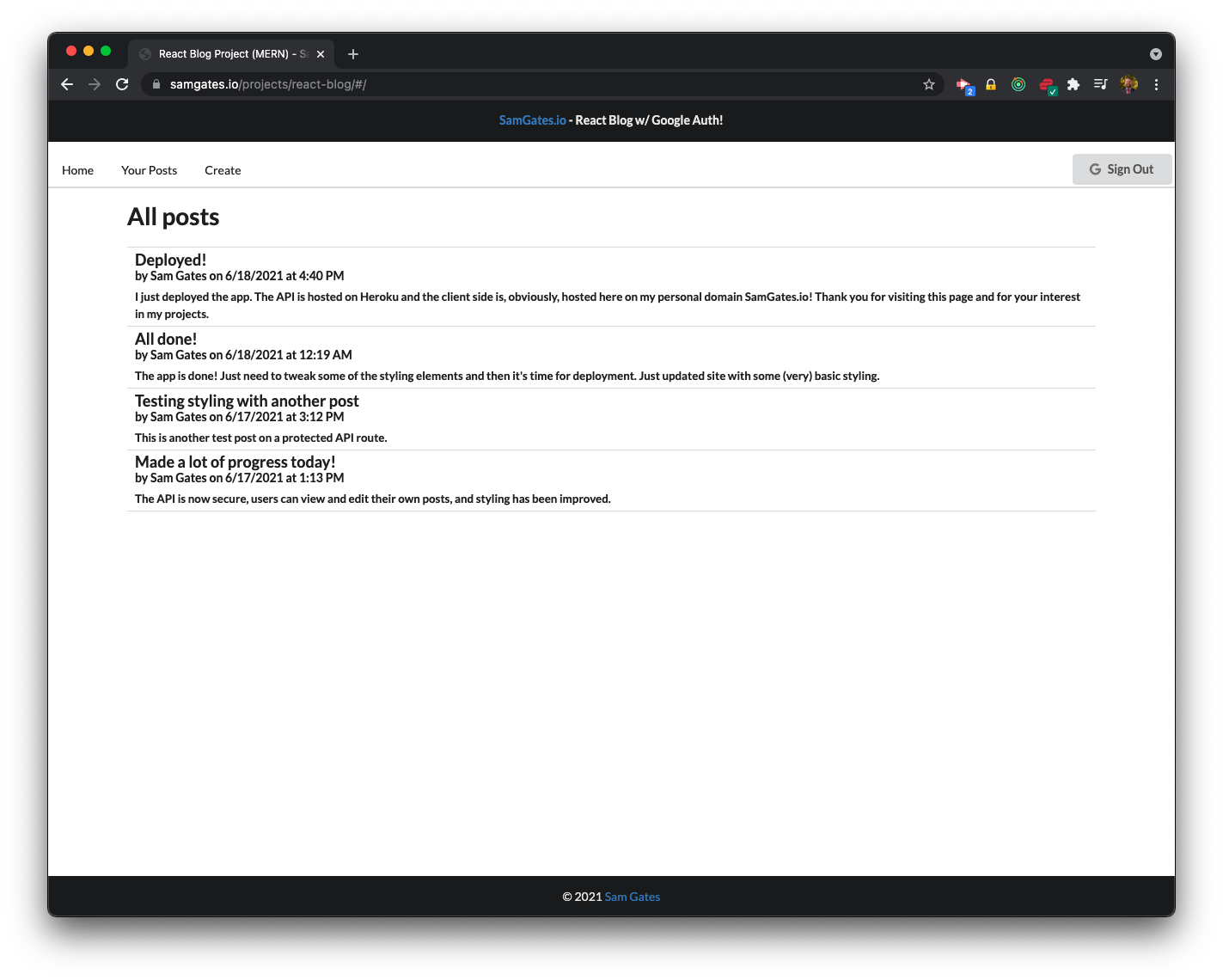Click the text 'The API is now secure'
The width and height of the screenshot is (1223, 980).
tap(192, 499)
